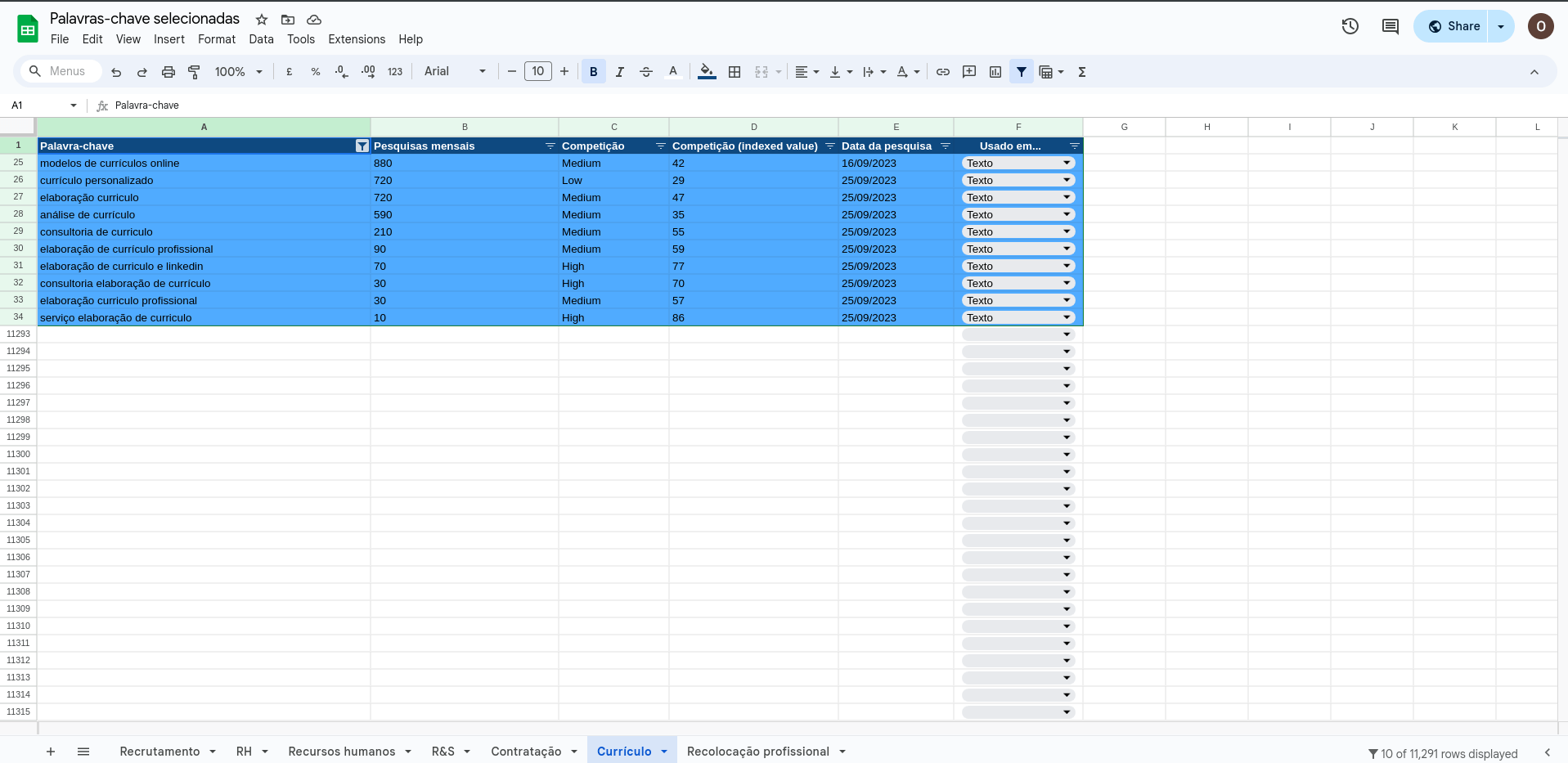Toggle the filter button in toolbar
The height and width of the screenshot is (763, 1568).
tap(1022, 72)
